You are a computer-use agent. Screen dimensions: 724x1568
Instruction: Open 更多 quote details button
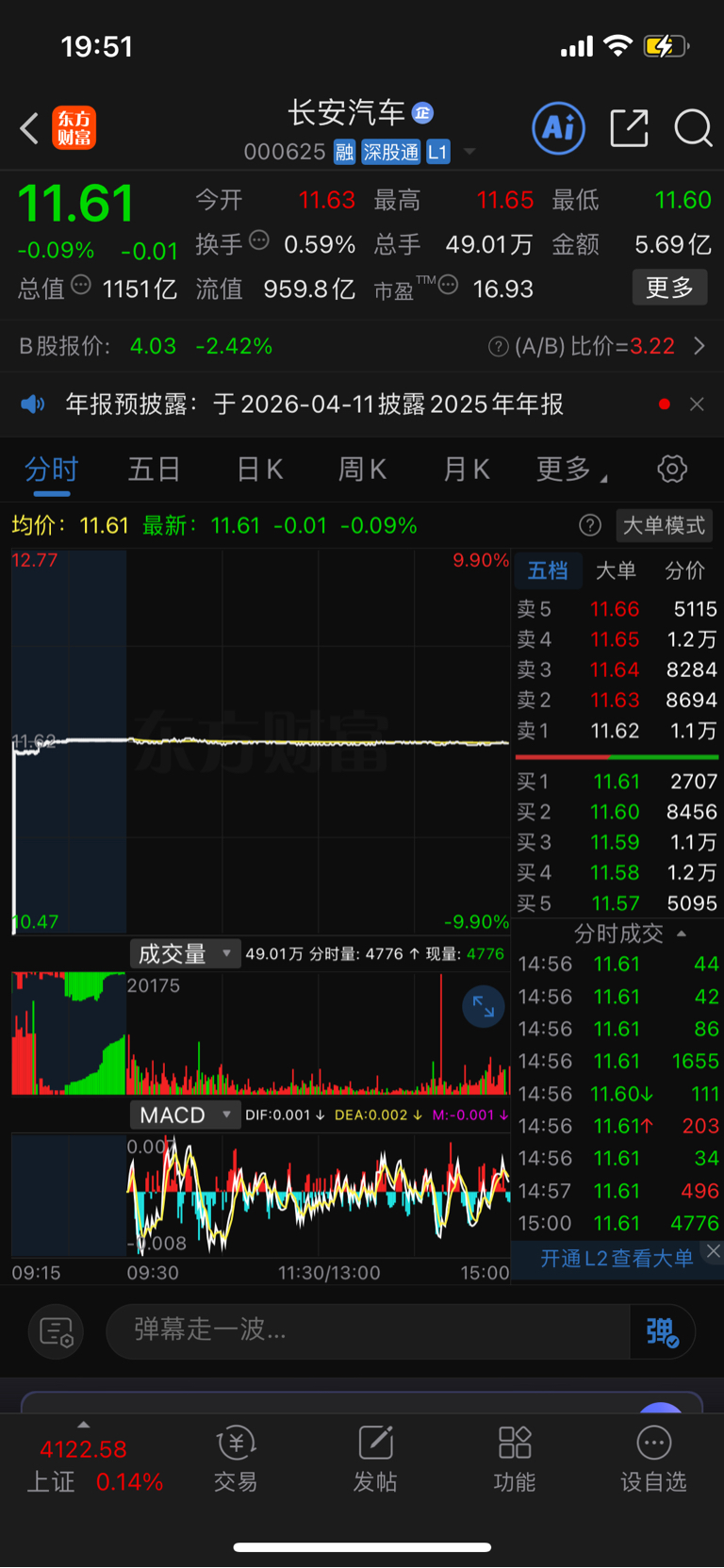(x=669, y=288)
